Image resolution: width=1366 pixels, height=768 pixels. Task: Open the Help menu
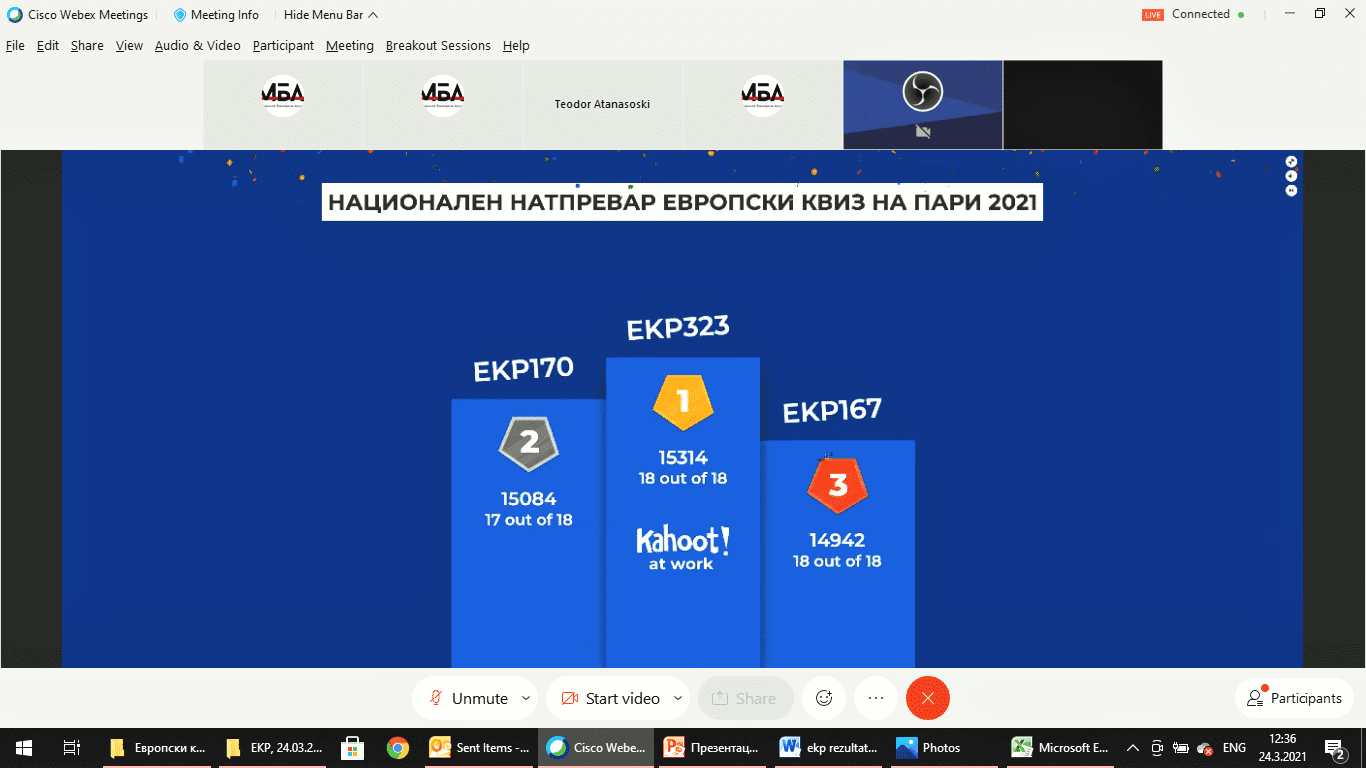tap(516, 45)
